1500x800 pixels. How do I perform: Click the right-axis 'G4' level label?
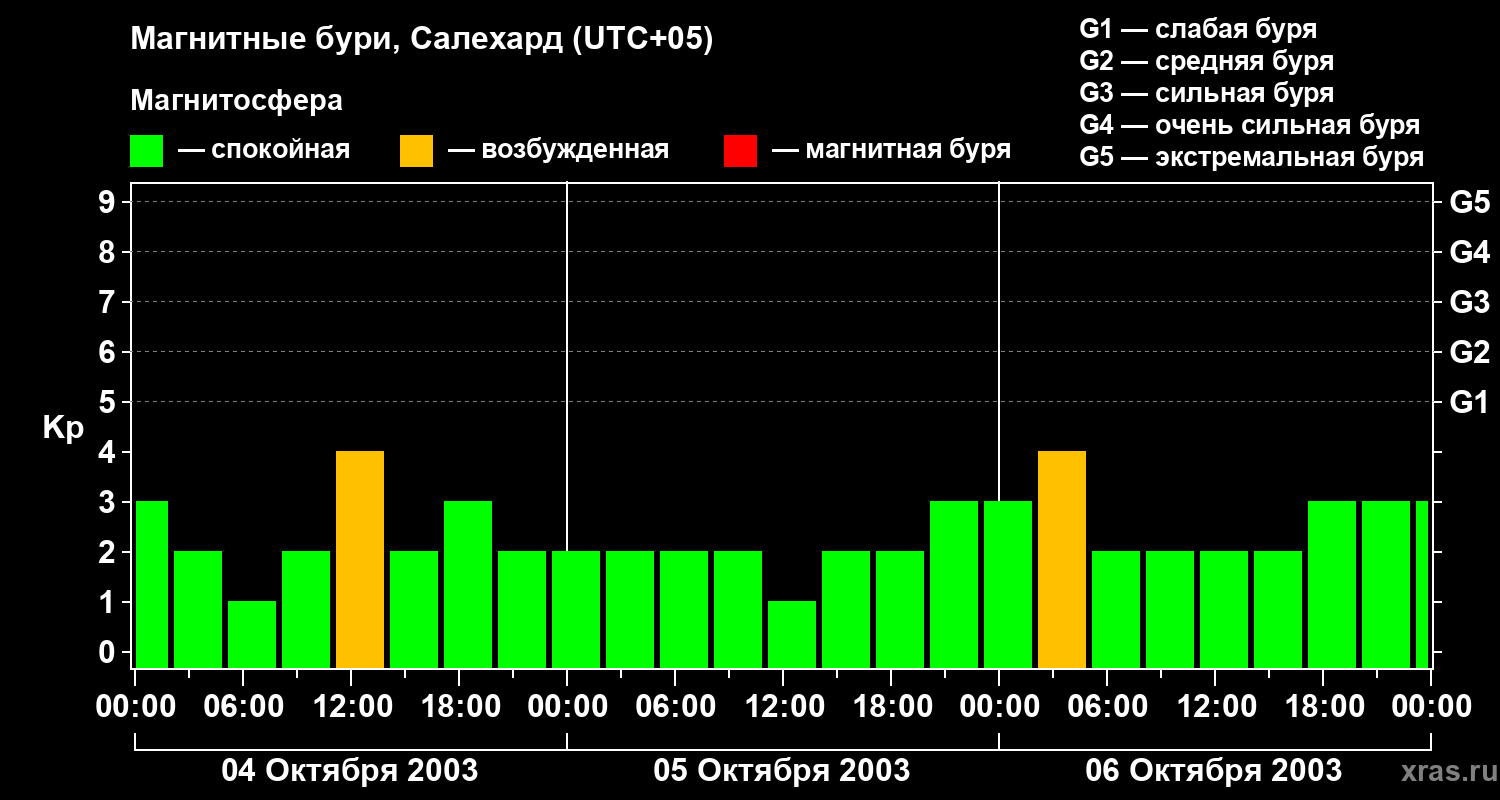pyautogui.click(x=1469, y=252)
